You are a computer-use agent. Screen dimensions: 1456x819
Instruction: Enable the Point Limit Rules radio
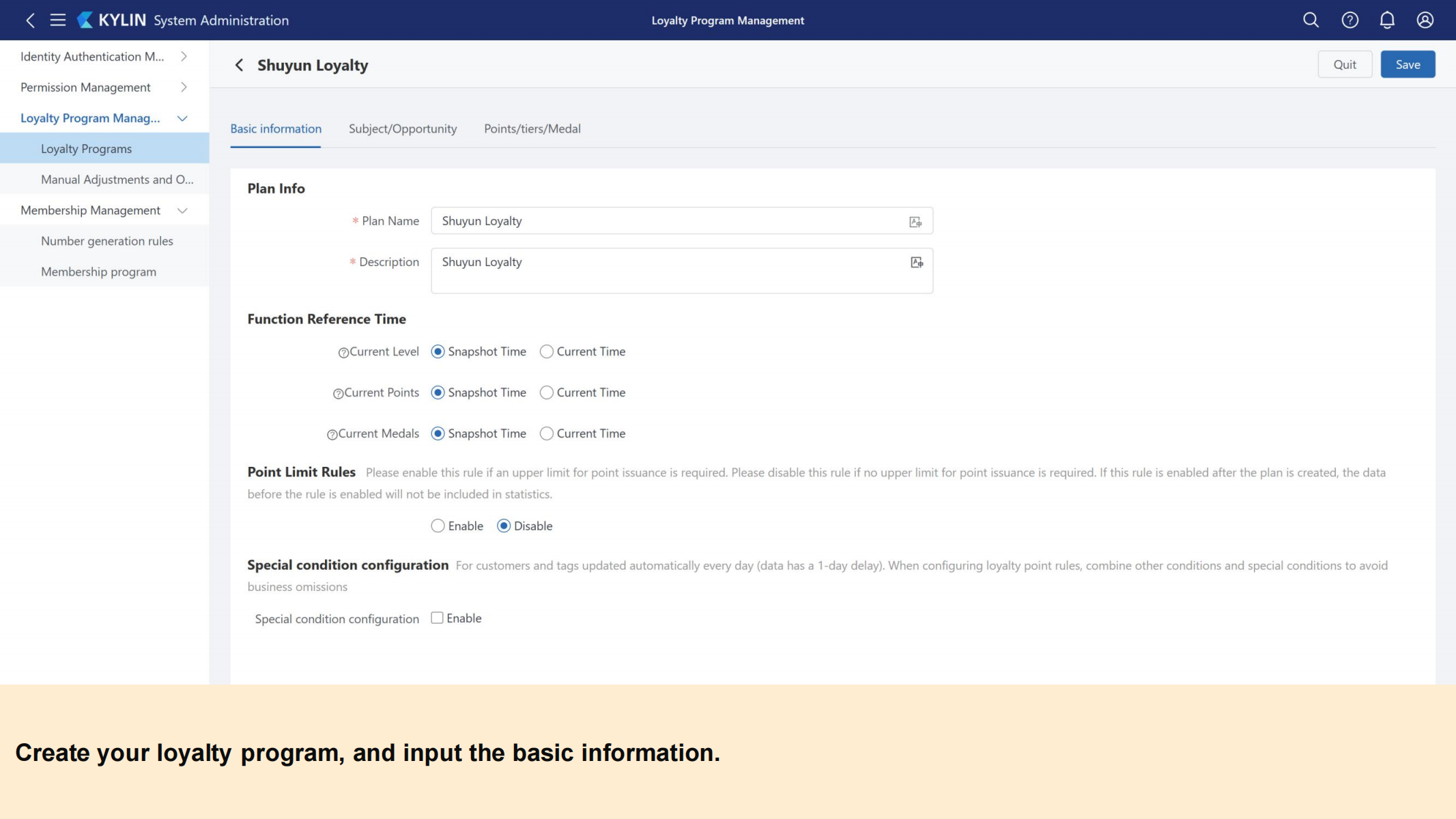pos(438,526)
